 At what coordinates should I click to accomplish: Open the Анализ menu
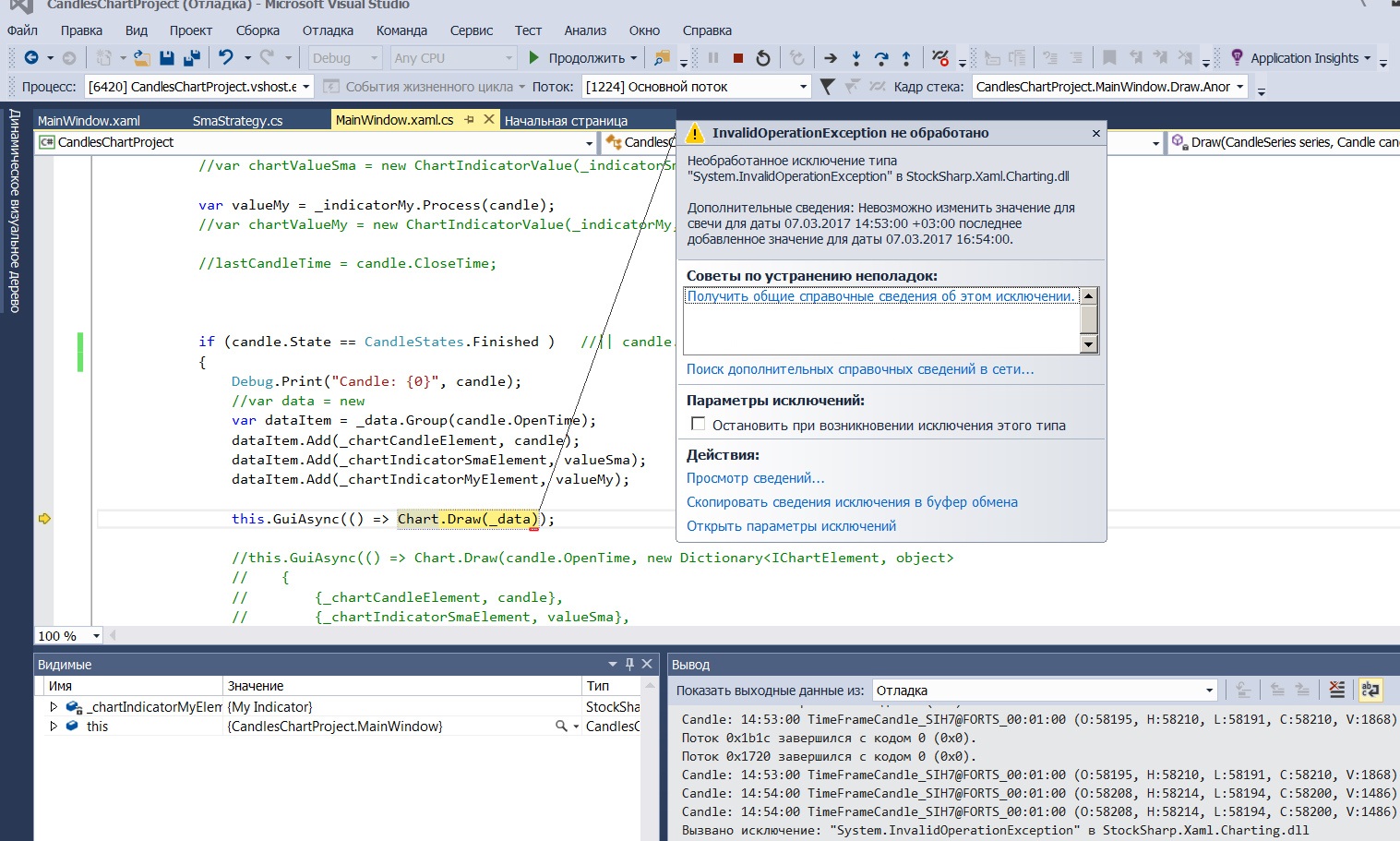pyautogui.click(x=585, y=30)
